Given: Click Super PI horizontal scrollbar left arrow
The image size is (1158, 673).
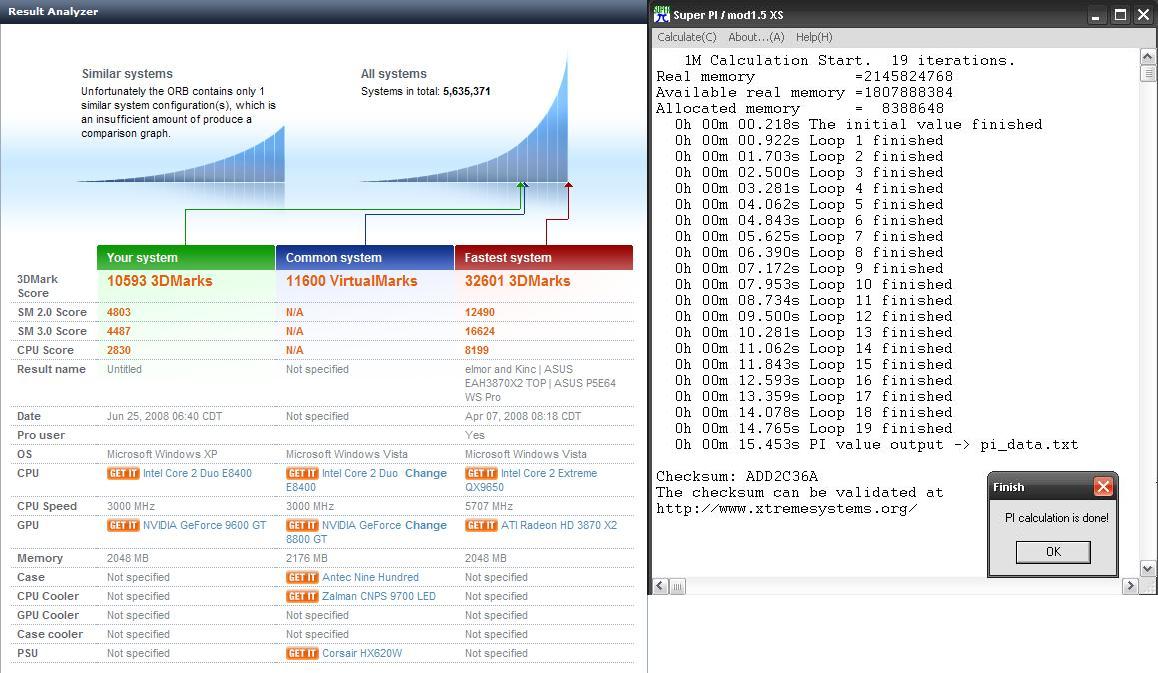Looking at the screenshot, I should (x=661, y=586).
